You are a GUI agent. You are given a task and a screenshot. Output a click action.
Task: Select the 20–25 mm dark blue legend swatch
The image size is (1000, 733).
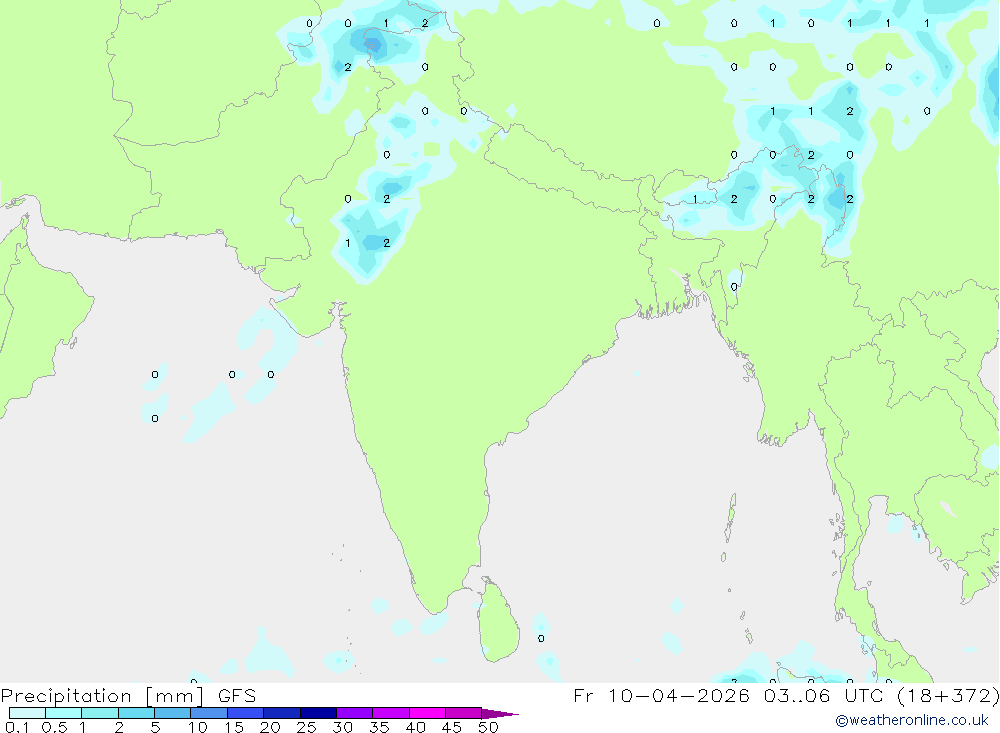click(x=281, y=713)
